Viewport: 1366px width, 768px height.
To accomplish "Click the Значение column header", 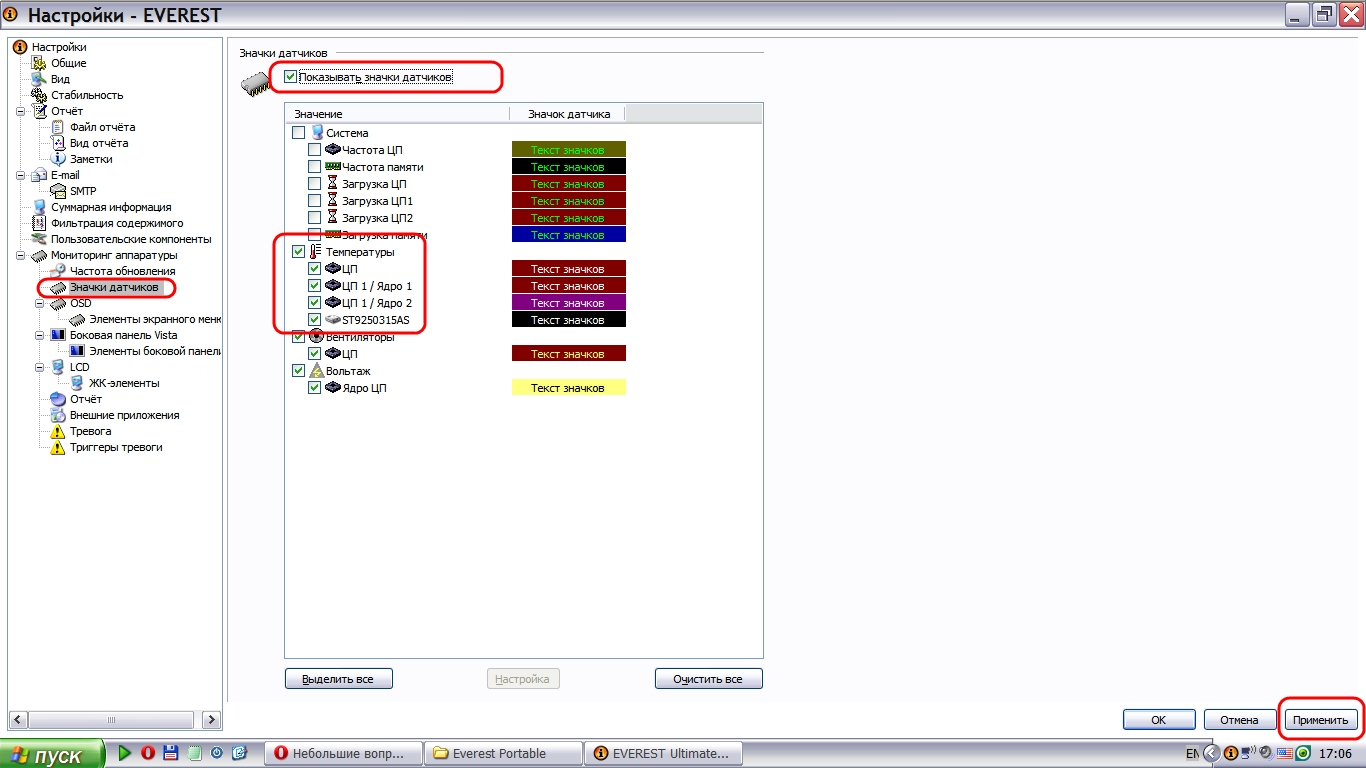I will [x=397, y=114].
